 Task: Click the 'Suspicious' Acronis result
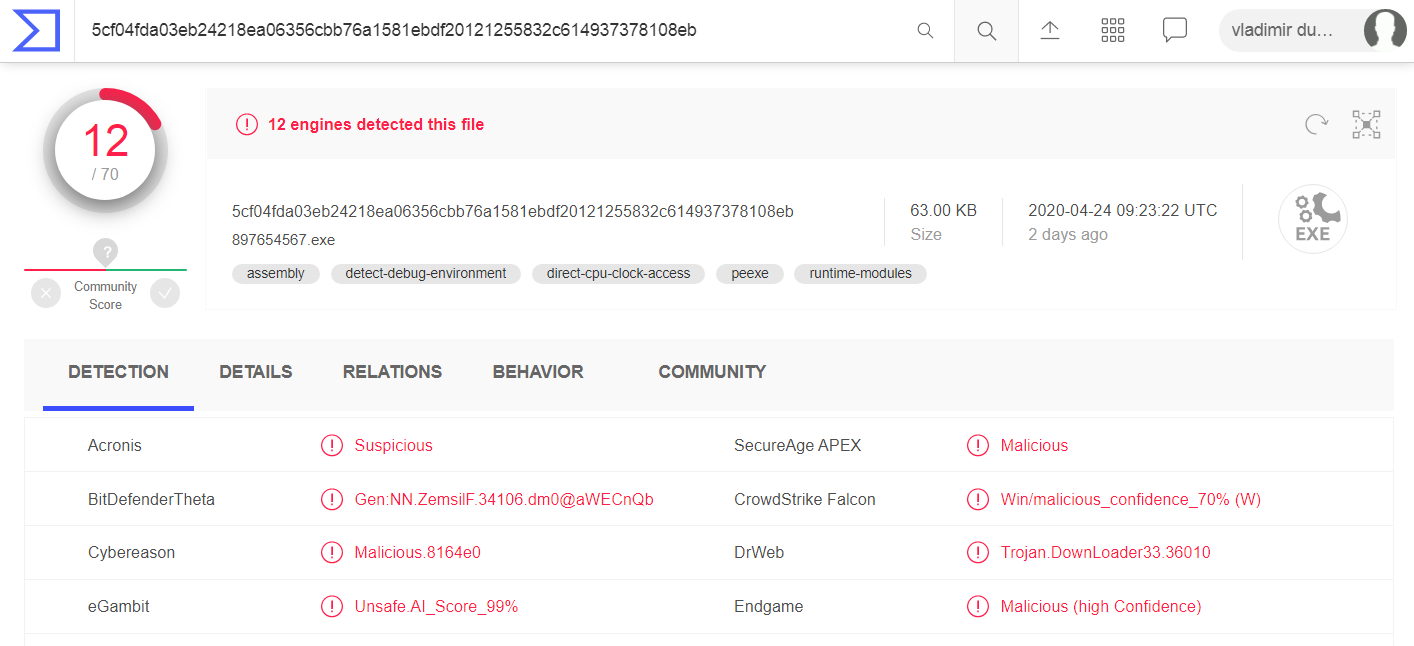point(394,445)
